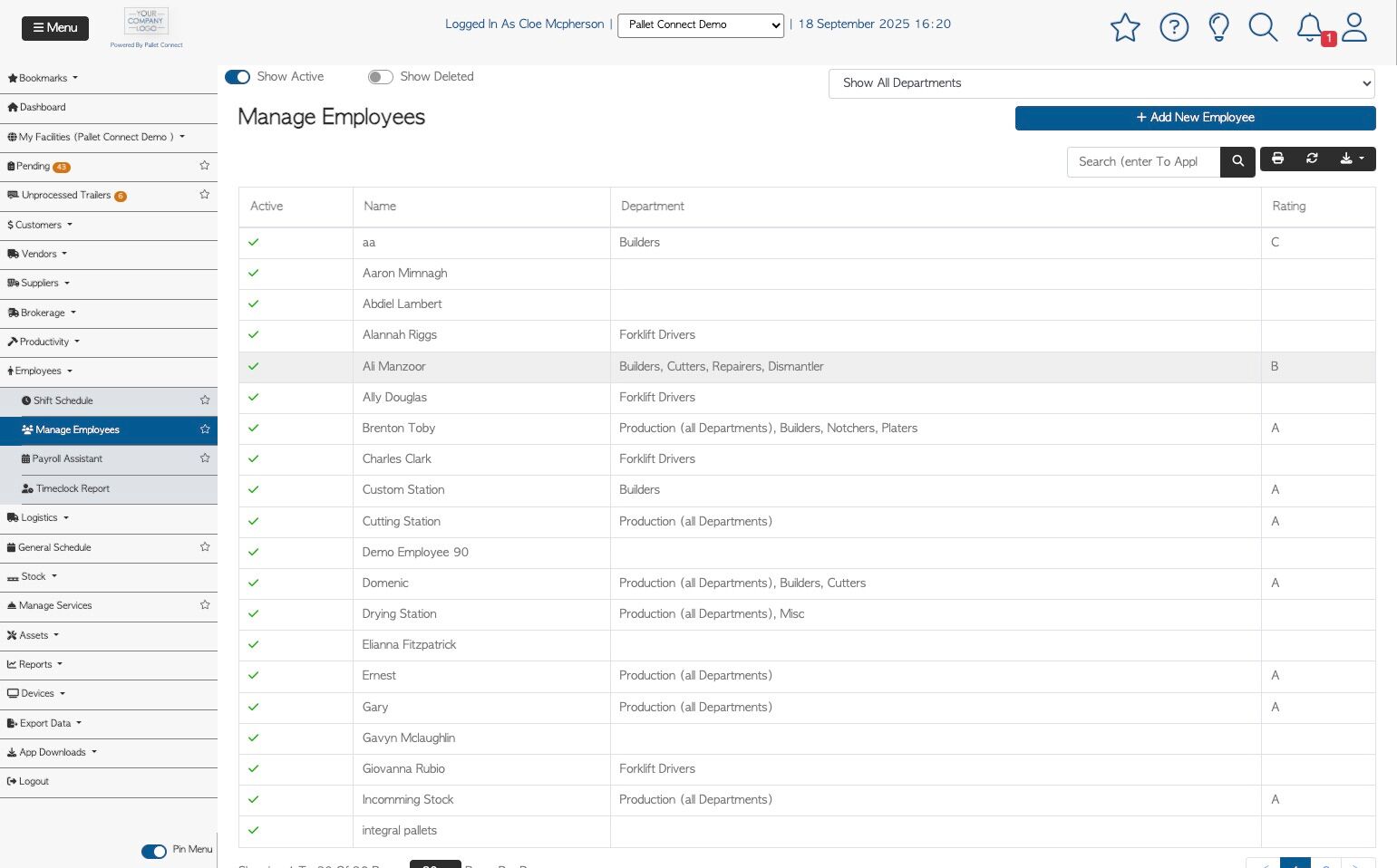Image resolution: width=1397 pixels, height=868 pixels.
Task: Refresh the employee table
Action: (x=1312, y=159)
